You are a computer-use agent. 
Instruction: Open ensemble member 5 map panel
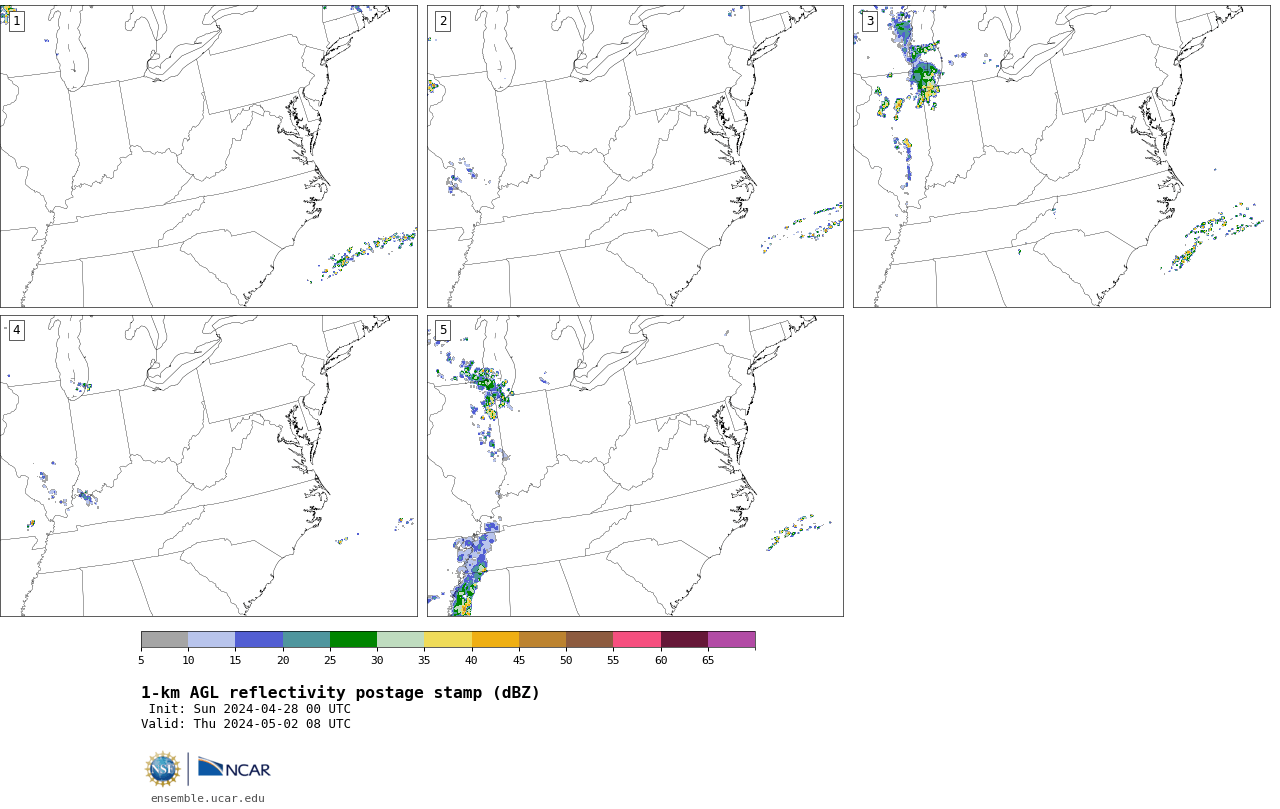[x=635, y=466]
